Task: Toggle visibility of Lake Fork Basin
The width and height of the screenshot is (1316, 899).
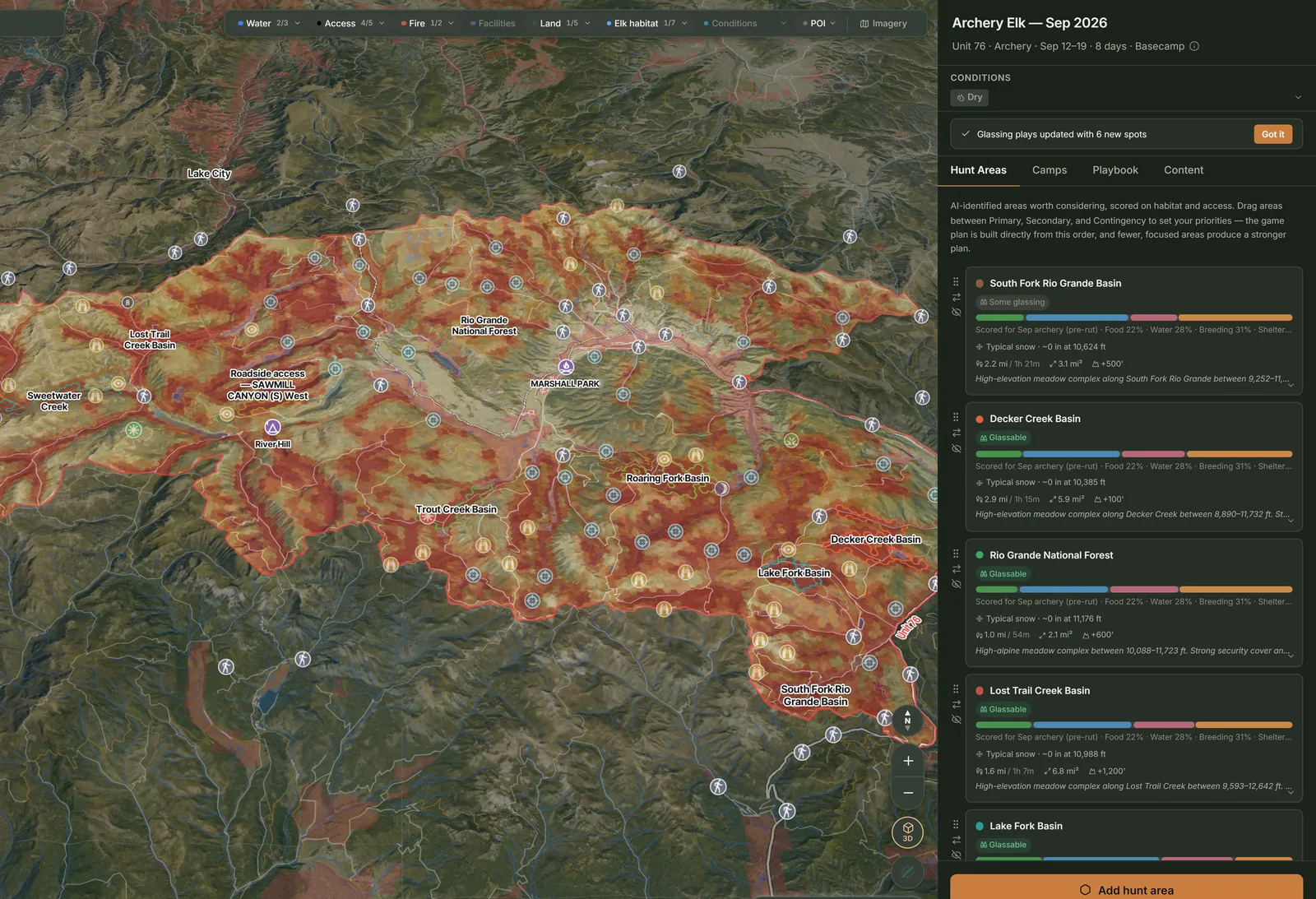Action: tap(956, 855)
